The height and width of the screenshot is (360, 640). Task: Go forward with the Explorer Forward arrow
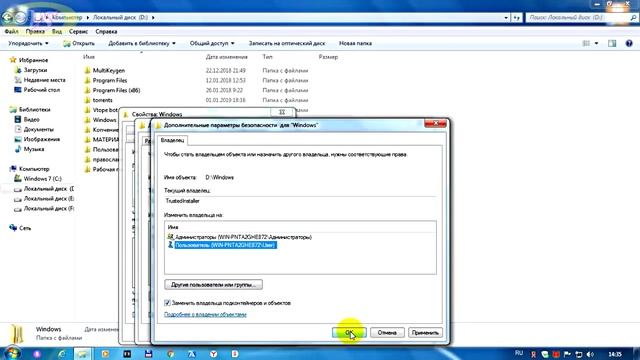(x=20, y=18)
